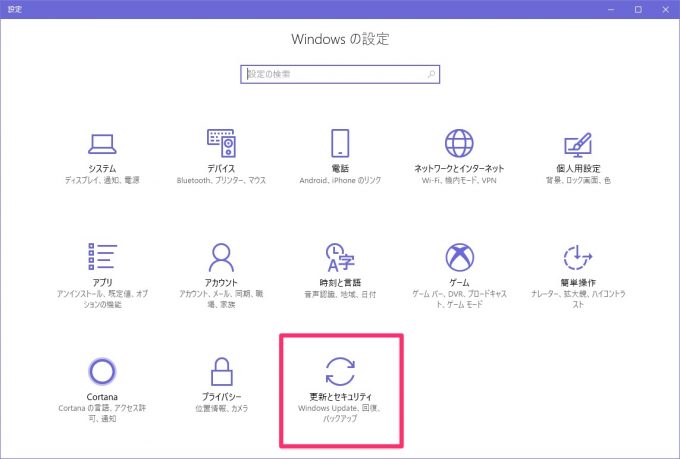Image resolution: width=680 pixels, height=459 pixels.
Task: Open the 電話 phone icon
Action: 340,143
